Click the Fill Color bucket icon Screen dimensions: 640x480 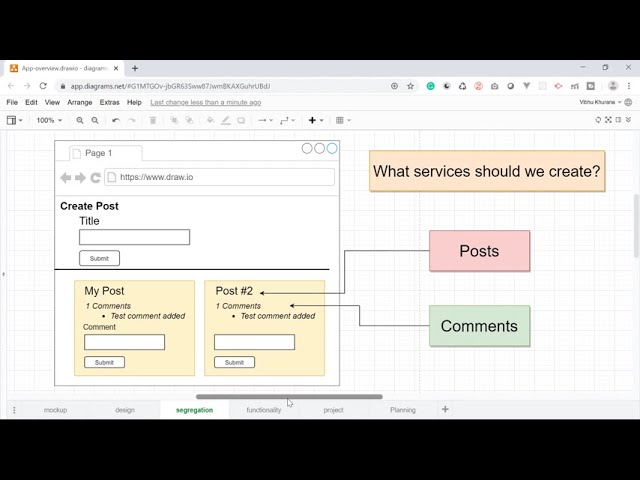(210, 120)
